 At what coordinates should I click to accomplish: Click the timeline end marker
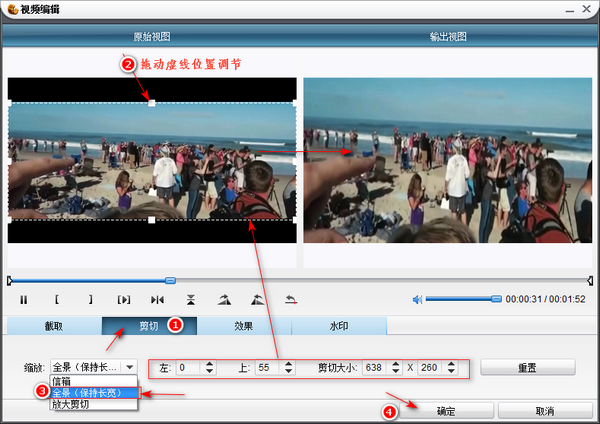[590, 281]
